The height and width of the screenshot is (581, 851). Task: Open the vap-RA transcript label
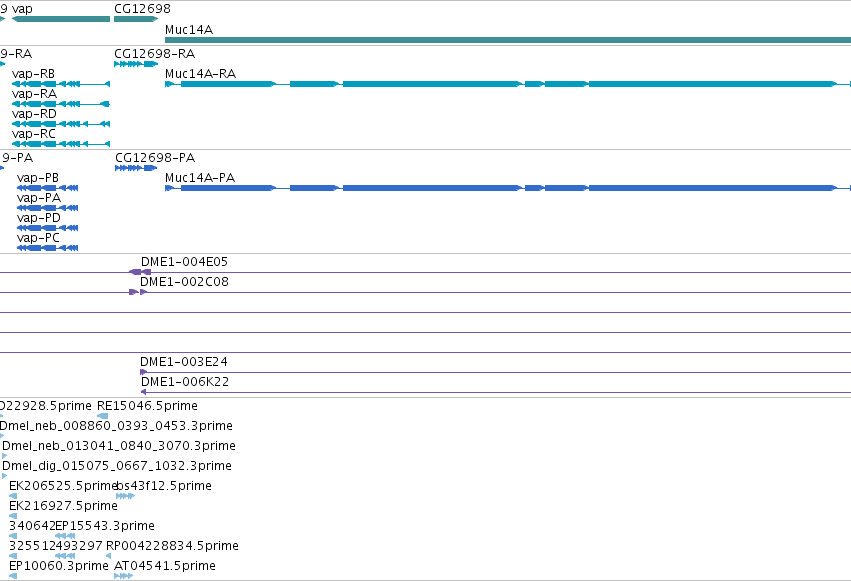tap(34, 94)
